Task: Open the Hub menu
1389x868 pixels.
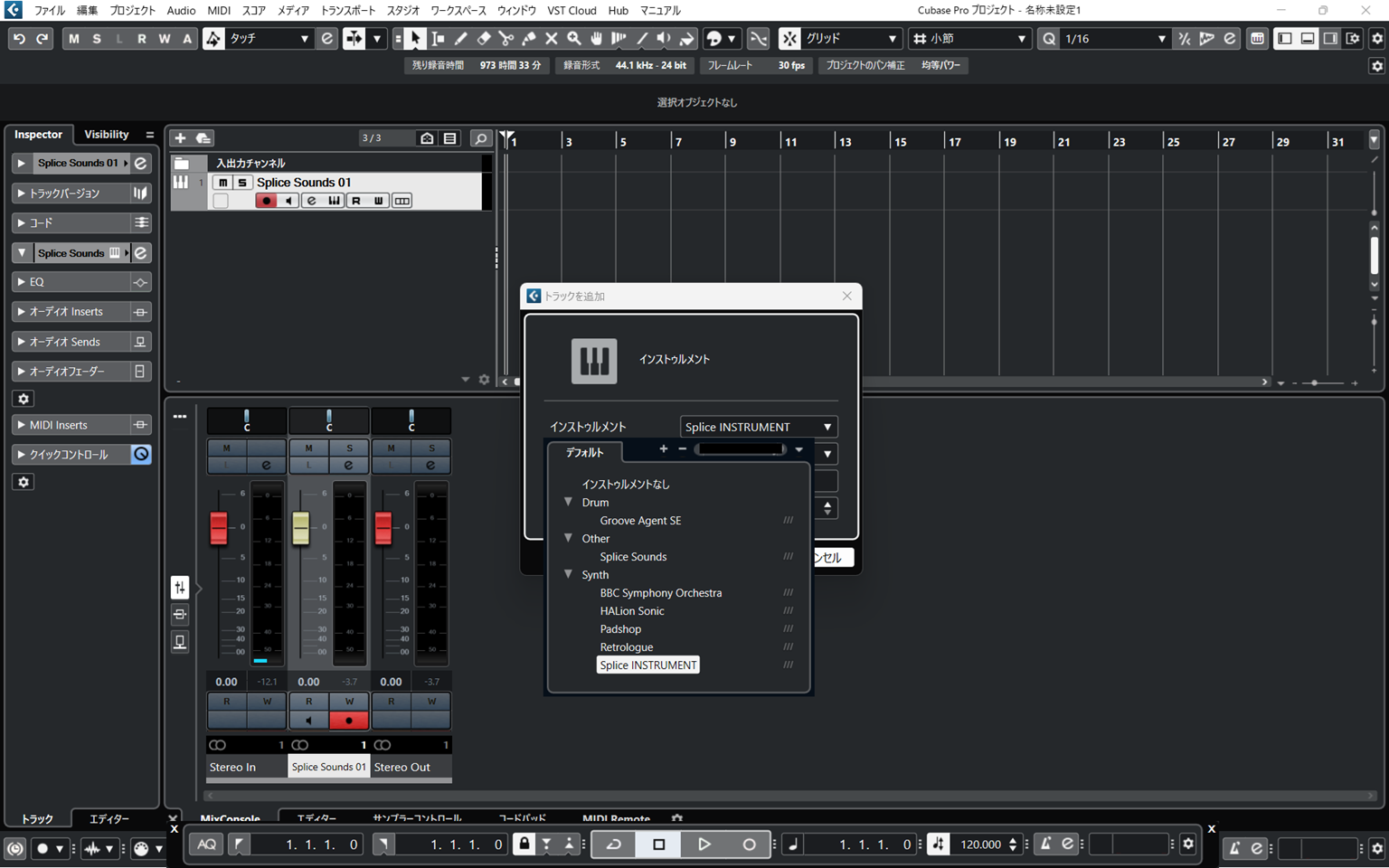Action: (619, 10)
